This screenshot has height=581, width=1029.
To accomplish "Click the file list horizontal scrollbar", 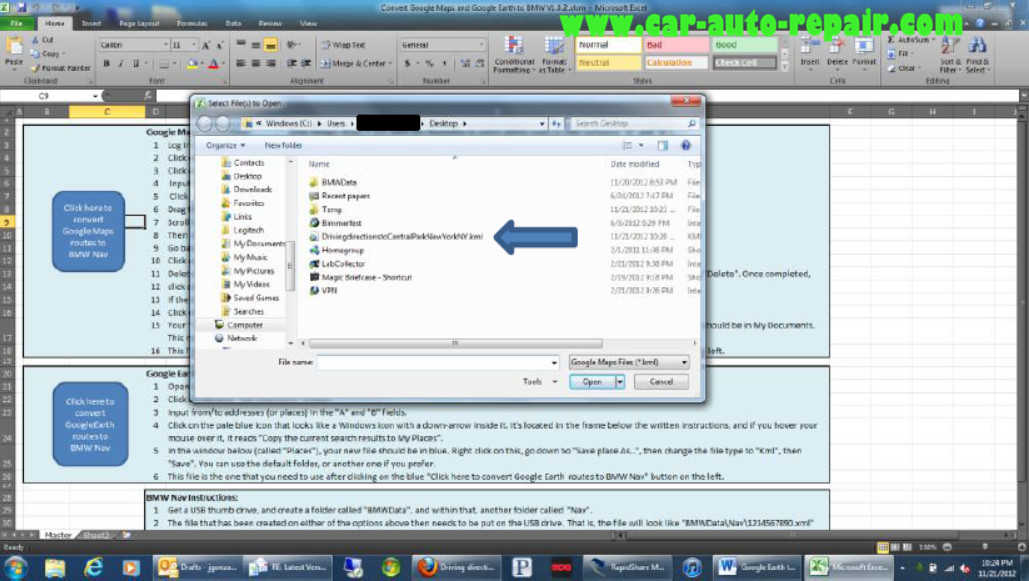I will click(x=455, y=343).
